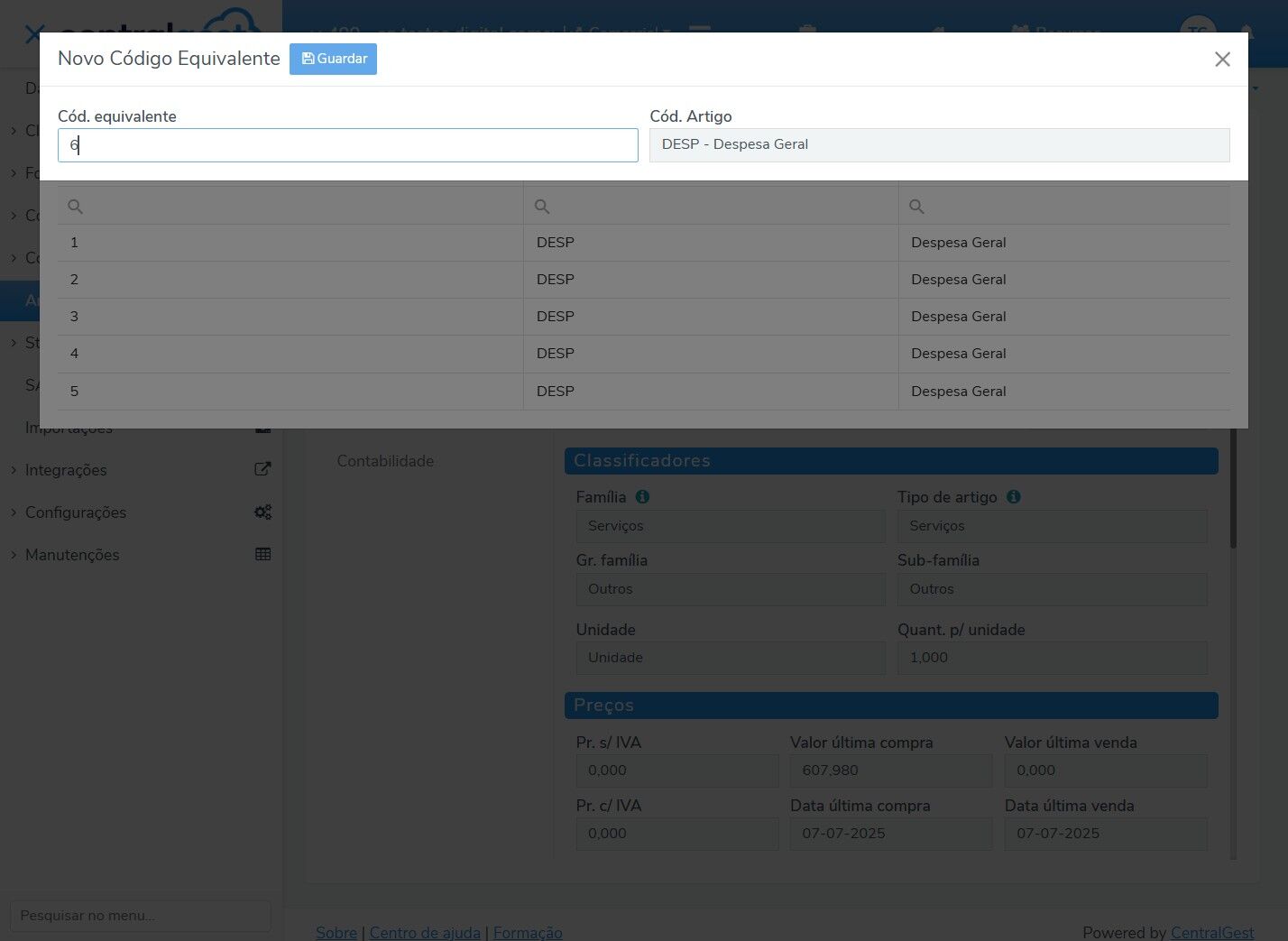The image size is (1288, 941).
Task: Click the DESP cell in row 1
Action: point(711,243)
